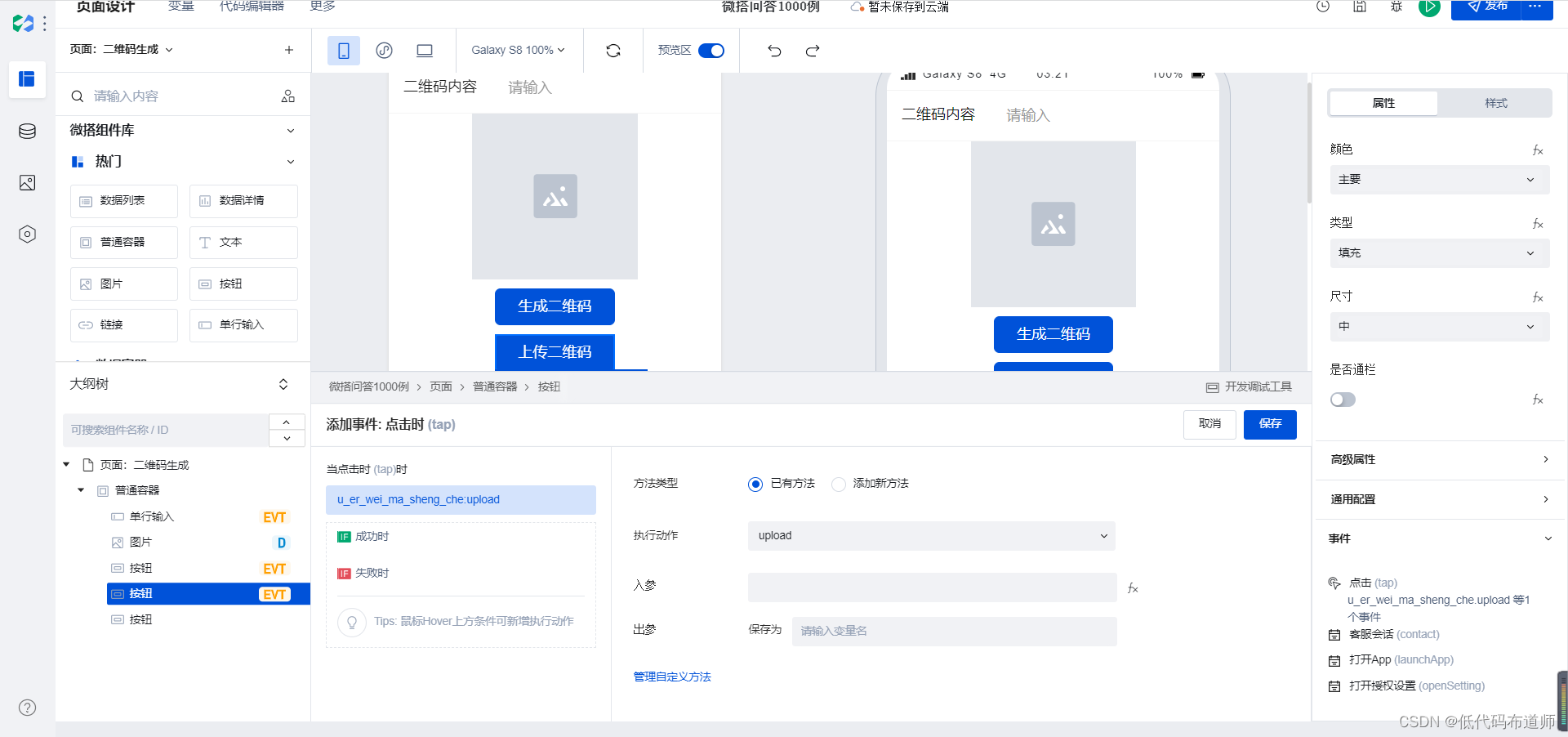
Task: Open the component library manage icon
Action: [x=288, y=96]
